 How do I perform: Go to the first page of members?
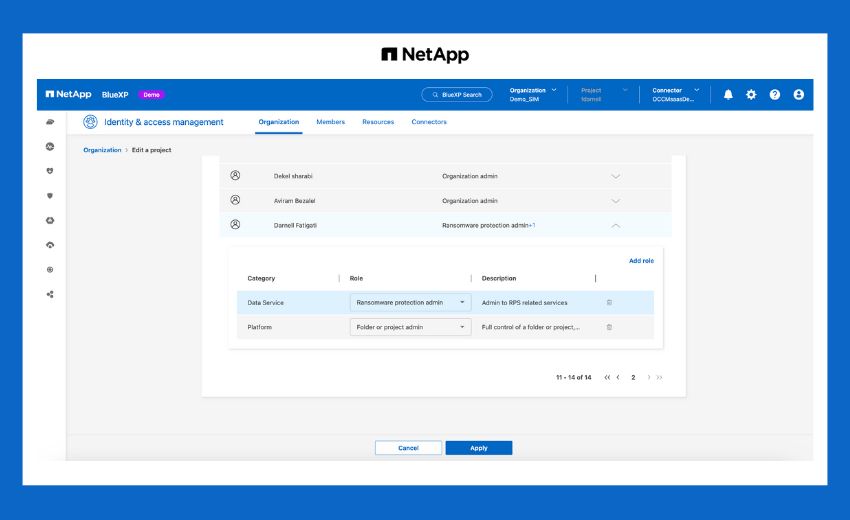point(607,377)
